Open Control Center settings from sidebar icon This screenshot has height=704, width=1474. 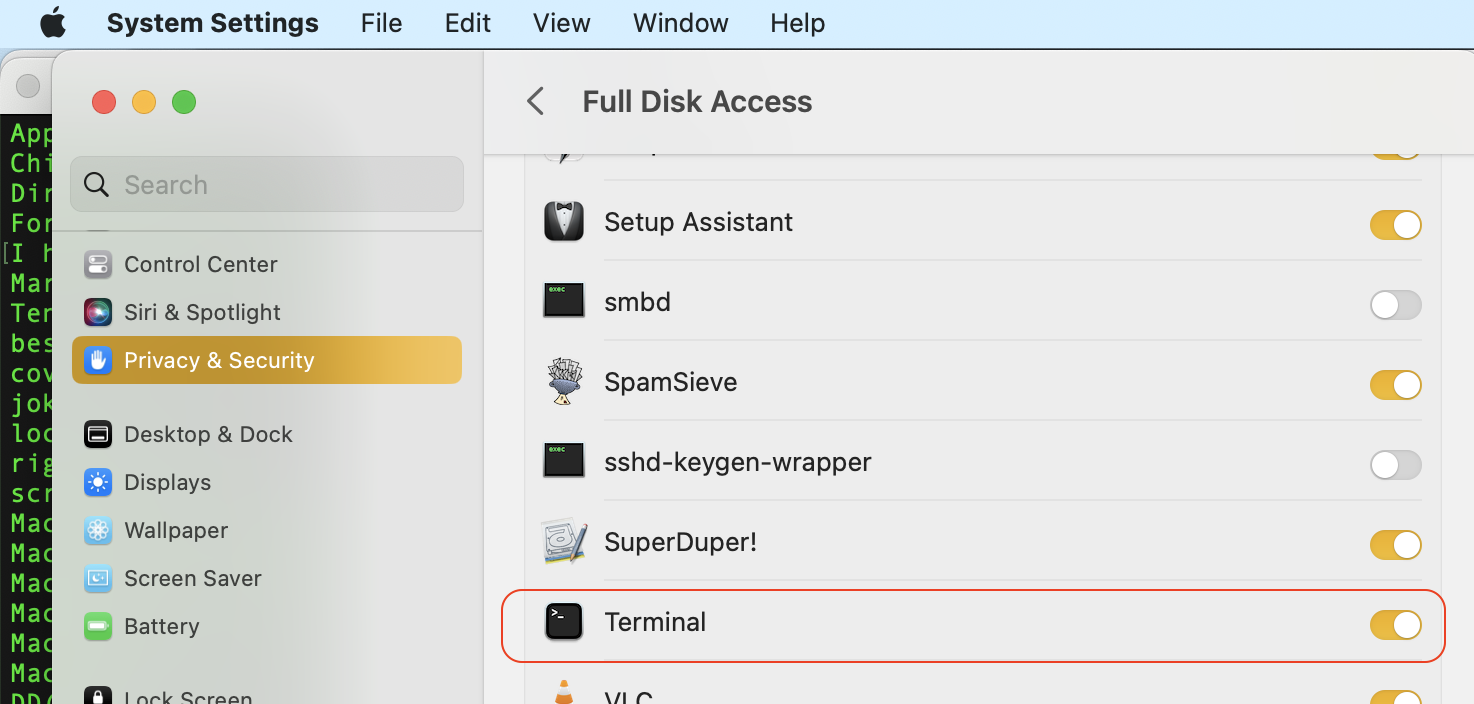pos(97,264)
